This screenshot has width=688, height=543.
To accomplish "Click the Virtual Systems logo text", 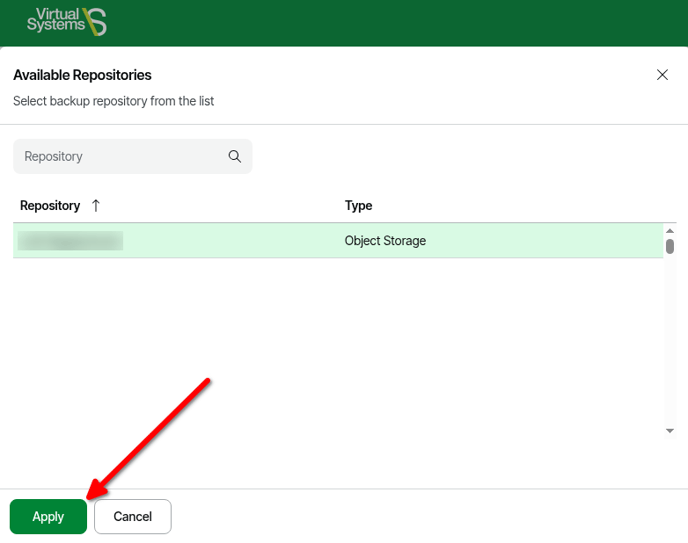I will (55, 20).
